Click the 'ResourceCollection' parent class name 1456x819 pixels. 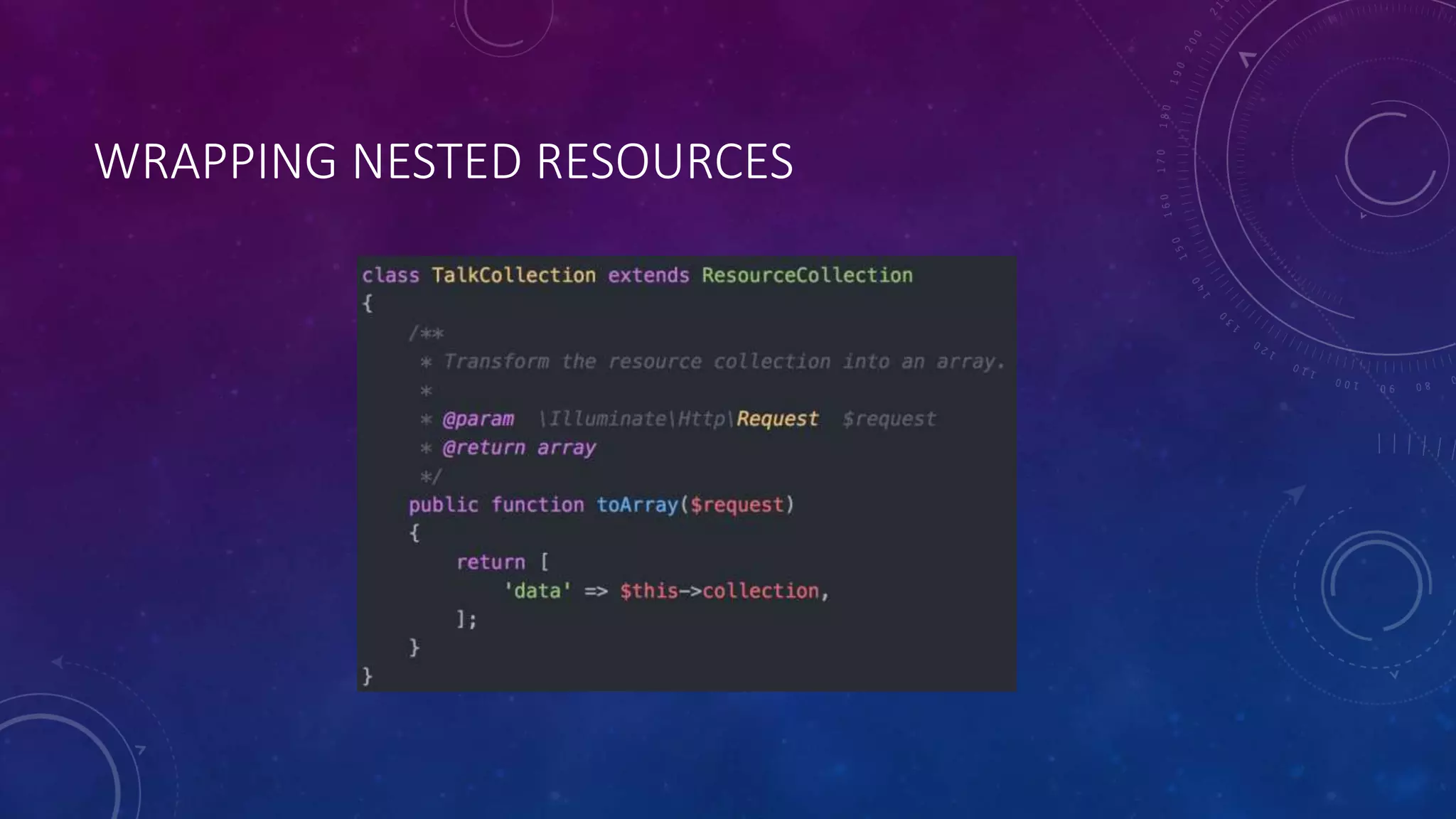pos(807,275)
